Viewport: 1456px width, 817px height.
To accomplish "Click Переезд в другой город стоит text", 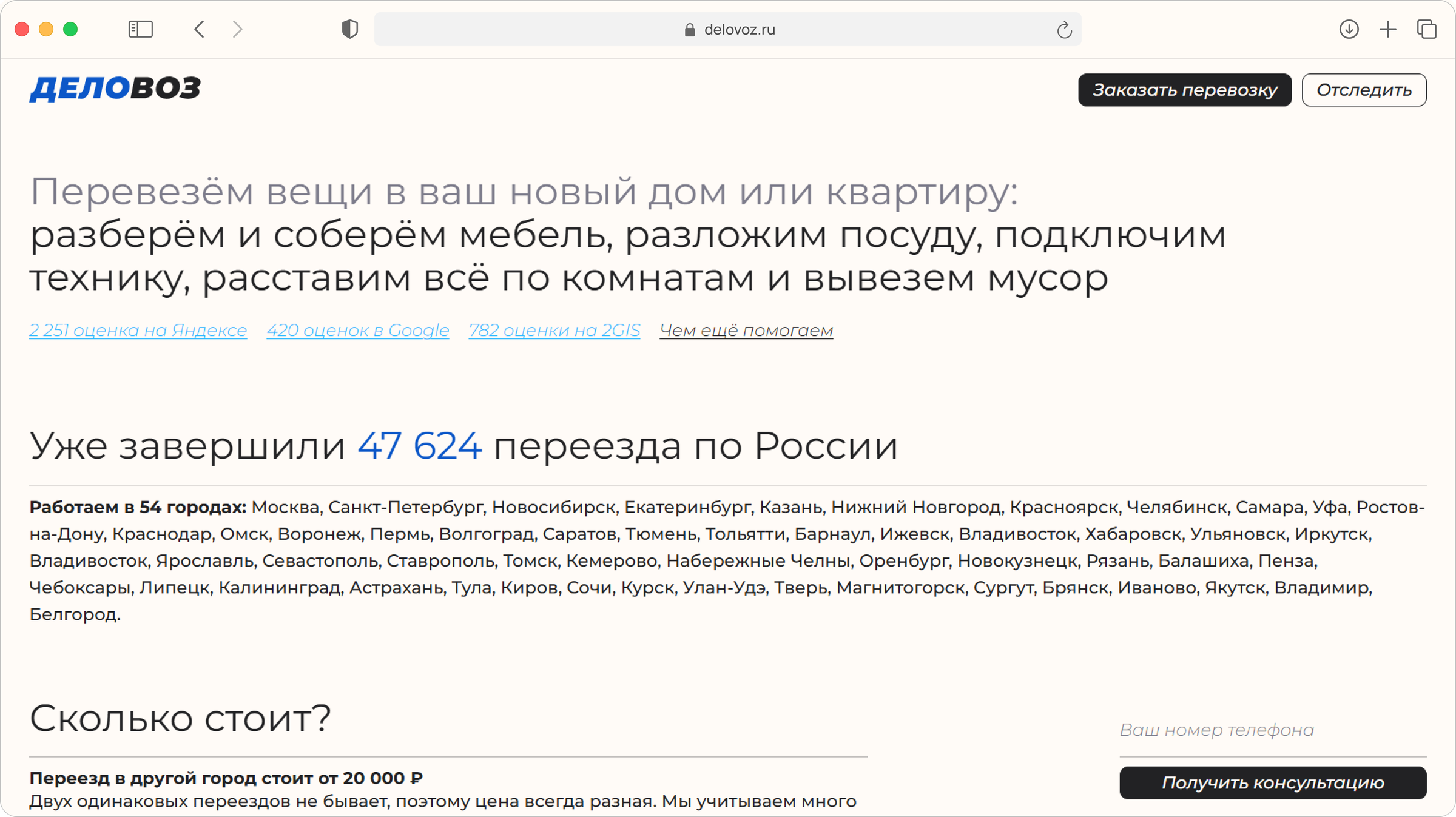I will (x=226, y=778).
